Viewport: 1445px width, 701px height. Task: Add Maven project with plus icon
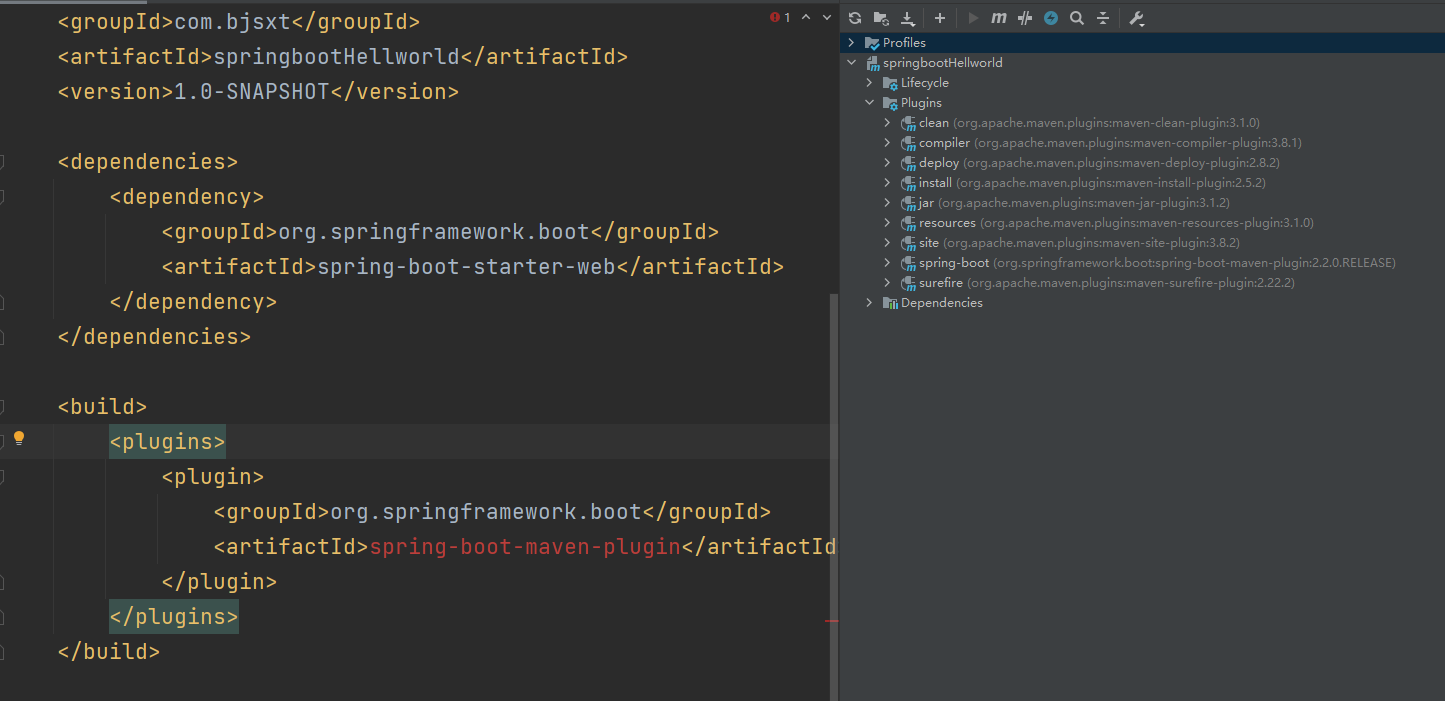coord(940,18)
